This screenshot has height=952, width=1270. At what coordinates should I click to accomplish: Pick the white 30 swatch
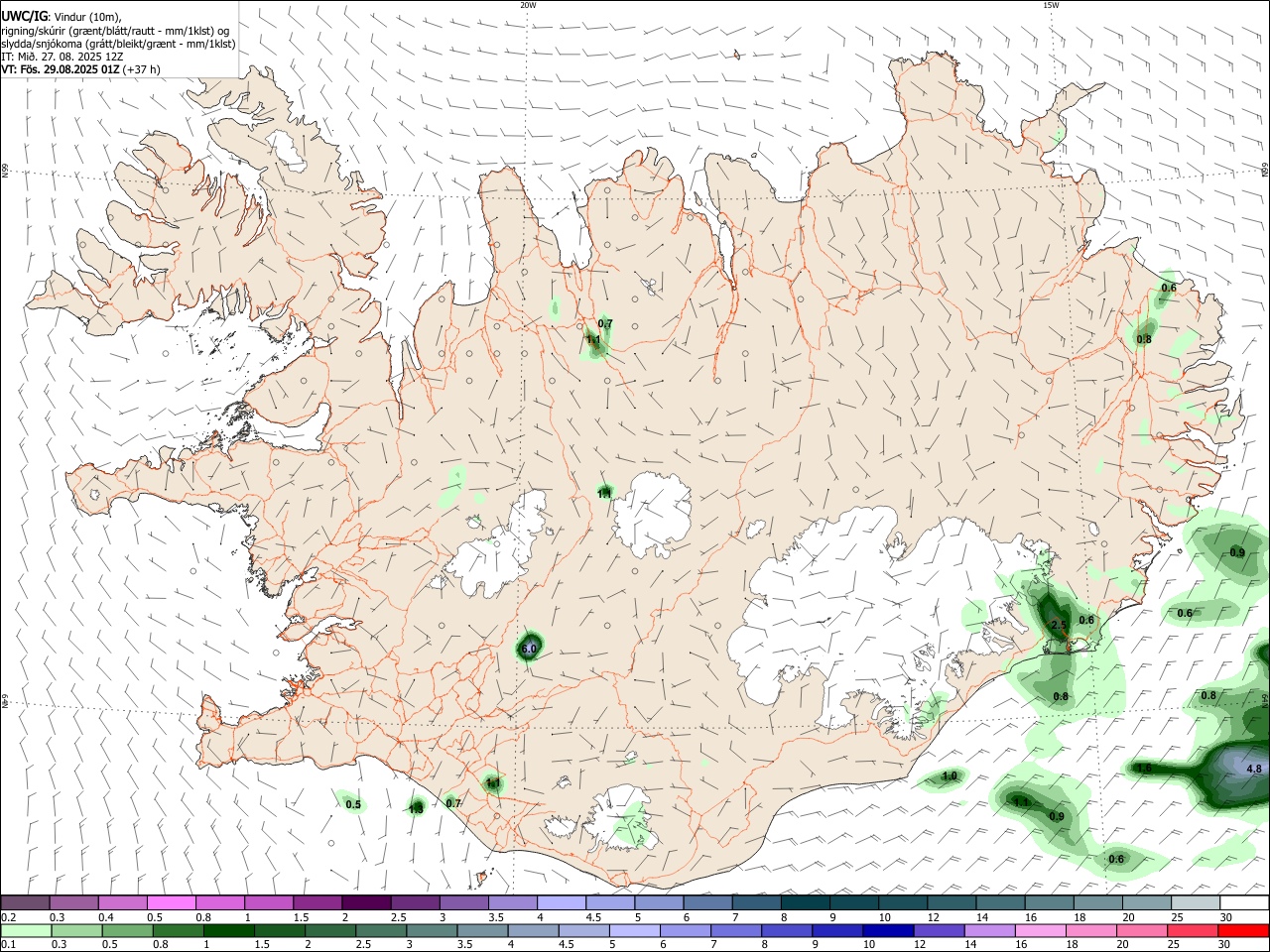point(1242,902)
